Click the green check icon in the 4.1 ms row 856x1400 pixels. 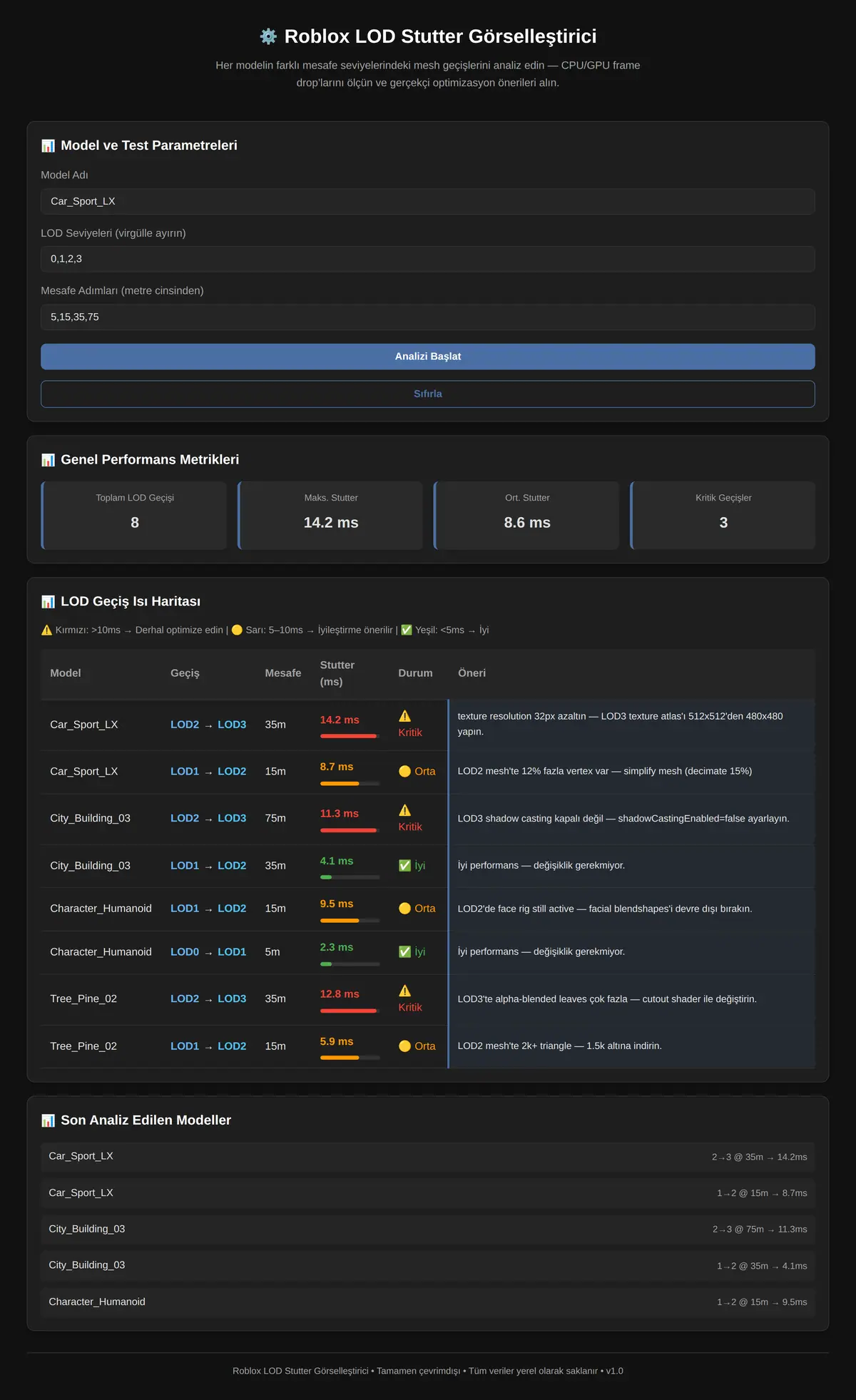point(404,865)
